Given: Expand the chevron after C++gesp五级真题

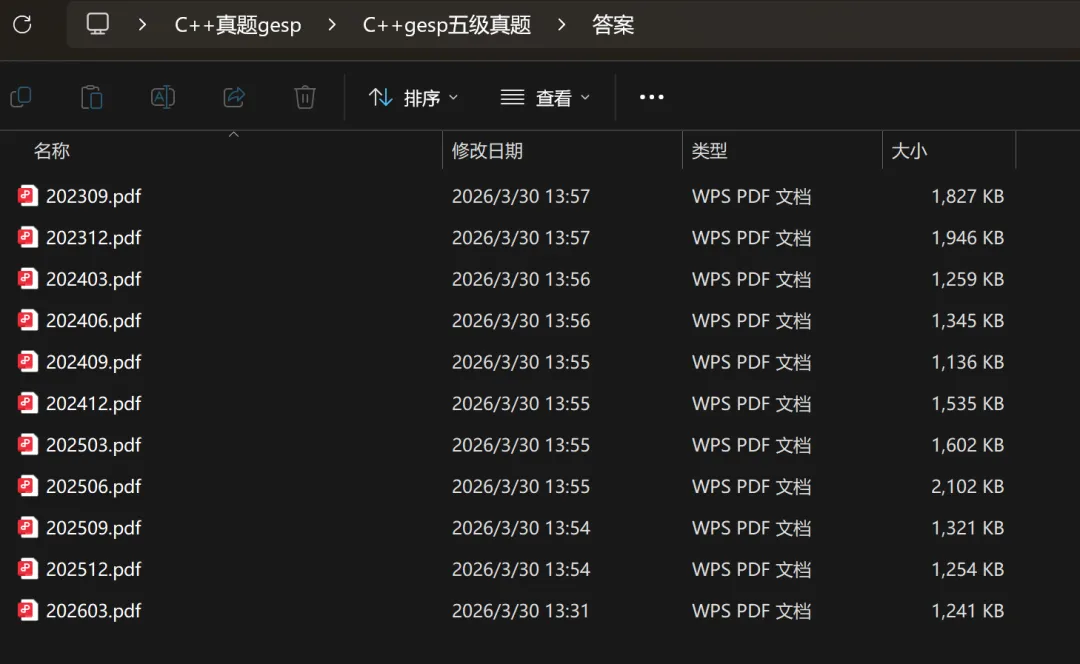Looking at the screenshot, I should coord(563,24).
